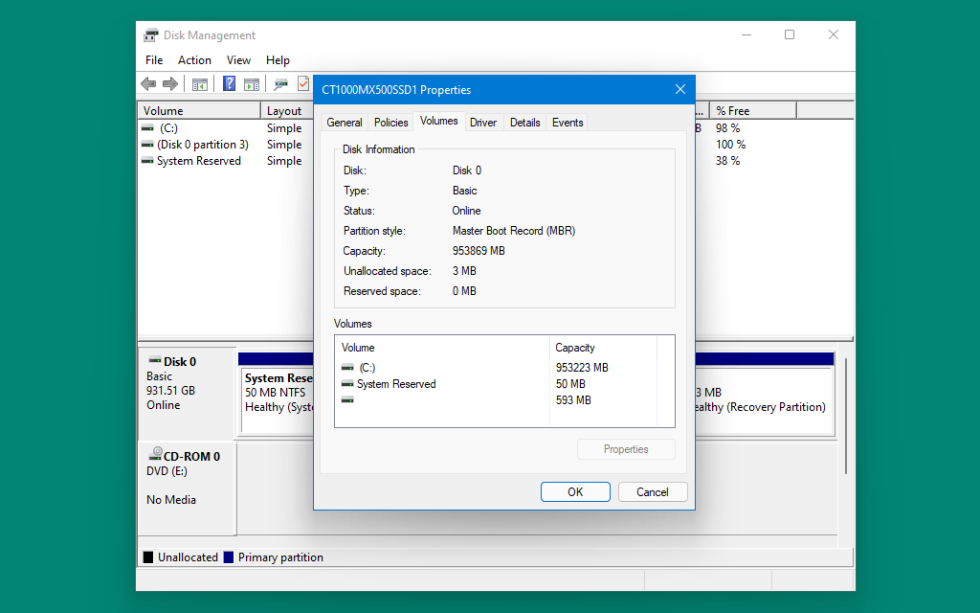Click the Back navigation arrow in the toolbar
The height and width of the screenshot is (613, 980).
click(147, 84)
